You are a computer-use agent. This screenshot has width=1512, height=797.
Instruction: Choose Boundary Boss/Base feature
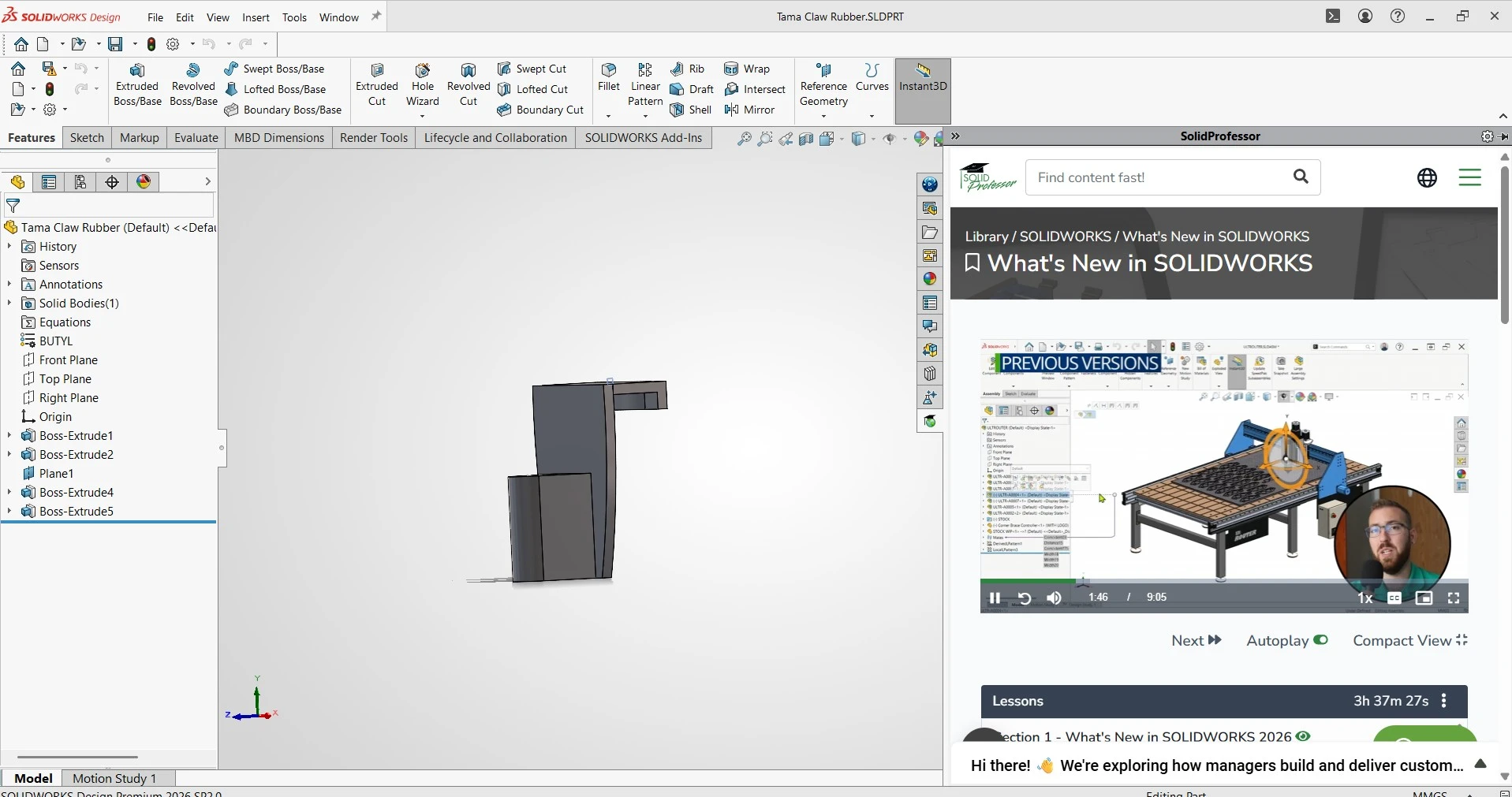[283, 110]
